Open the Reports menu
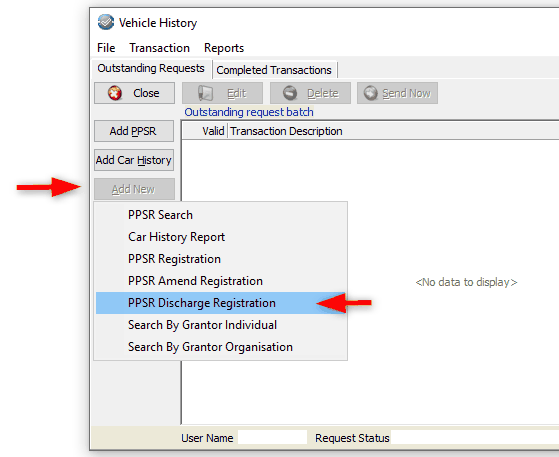This screenshot has height=457, width=559. coord(224,48)
